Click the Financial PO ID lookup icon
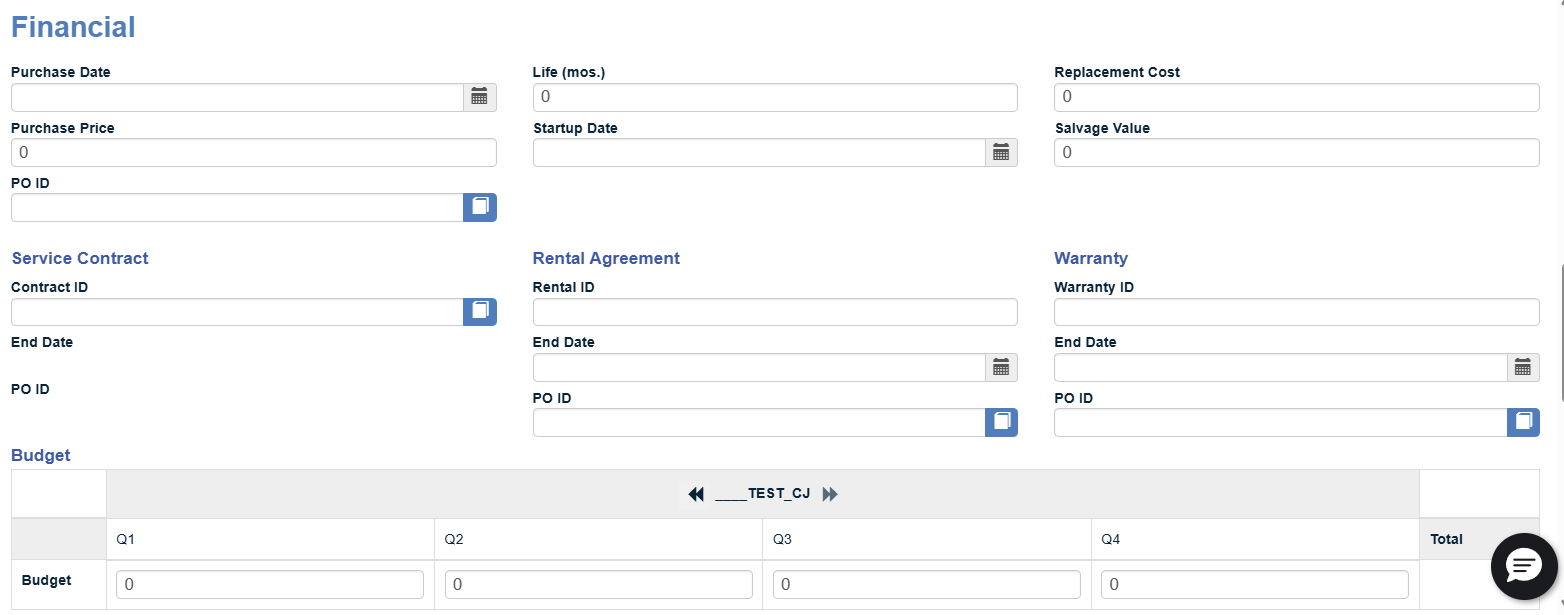This screenshot has width=1564, height=615. 480,207
